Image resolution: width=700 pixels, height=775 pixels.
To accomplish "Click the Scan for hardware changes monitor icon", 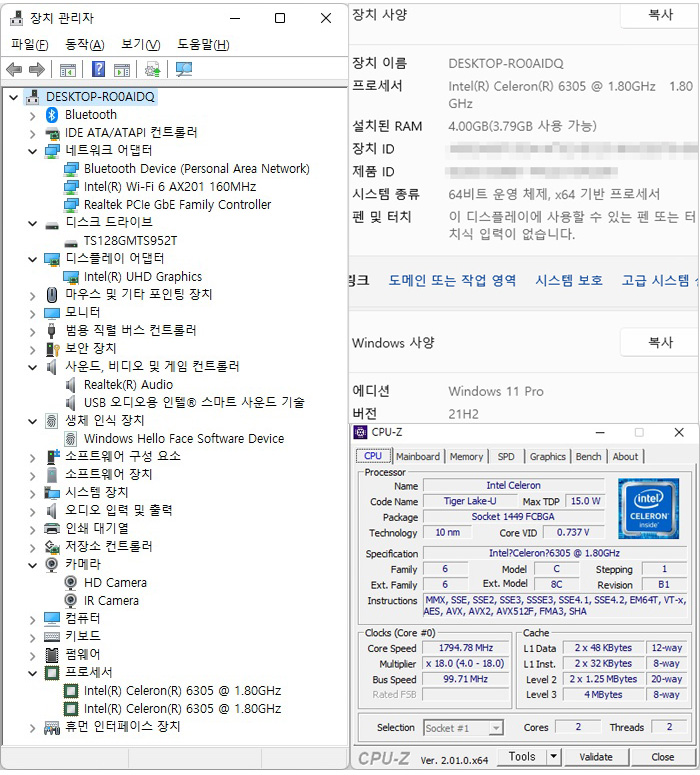I will 184,70.
